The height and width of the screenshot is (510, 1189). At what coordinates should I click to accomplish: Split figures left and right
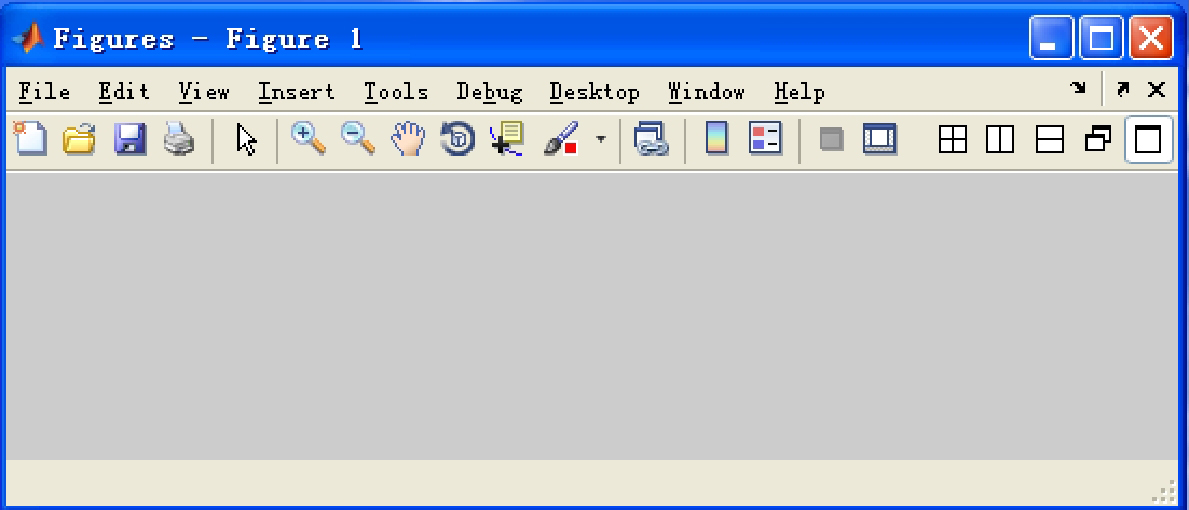pyautogui.click(x=1000, y=139)
